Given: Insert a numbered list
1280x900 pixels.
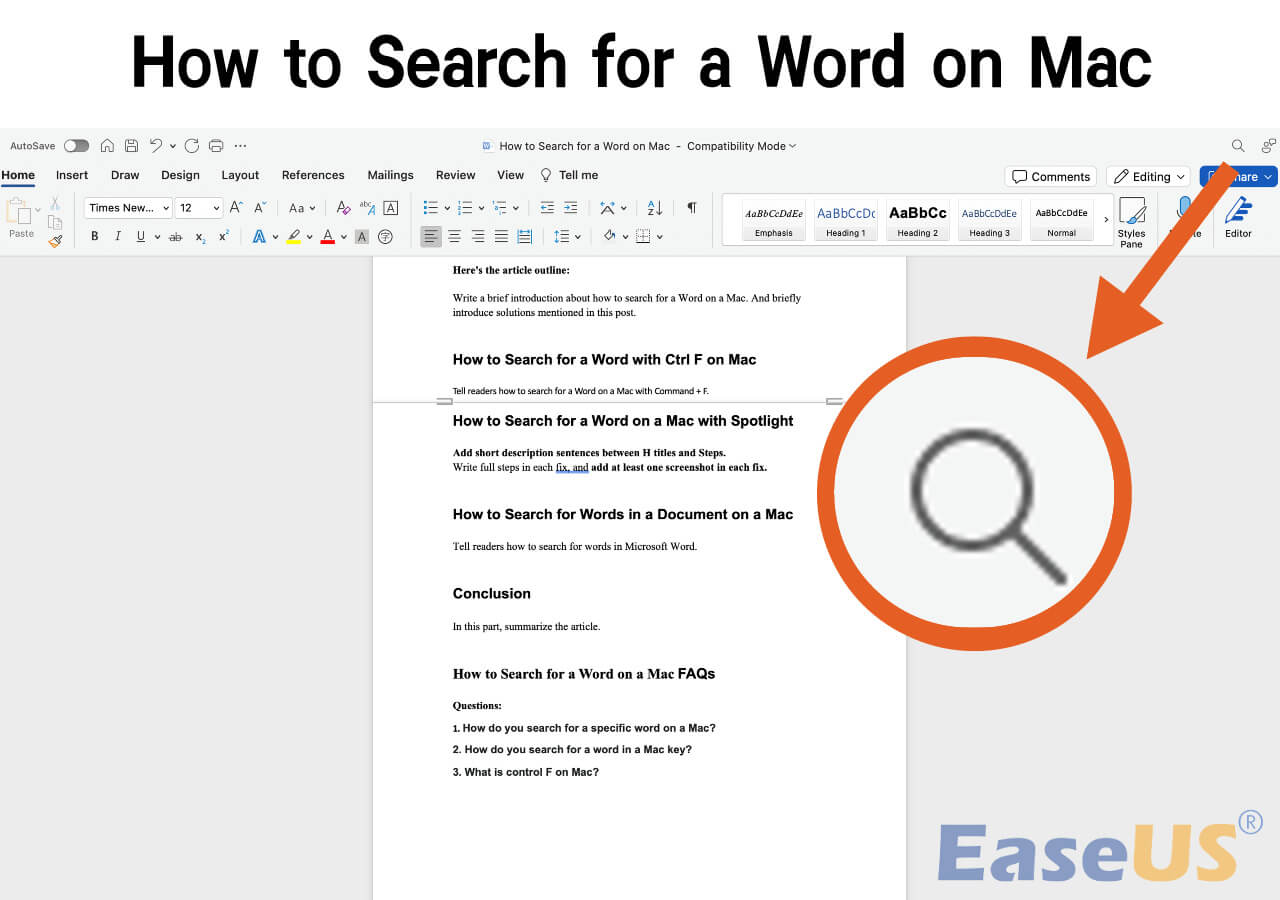Looking at the screenshot, I should [464, 208].
